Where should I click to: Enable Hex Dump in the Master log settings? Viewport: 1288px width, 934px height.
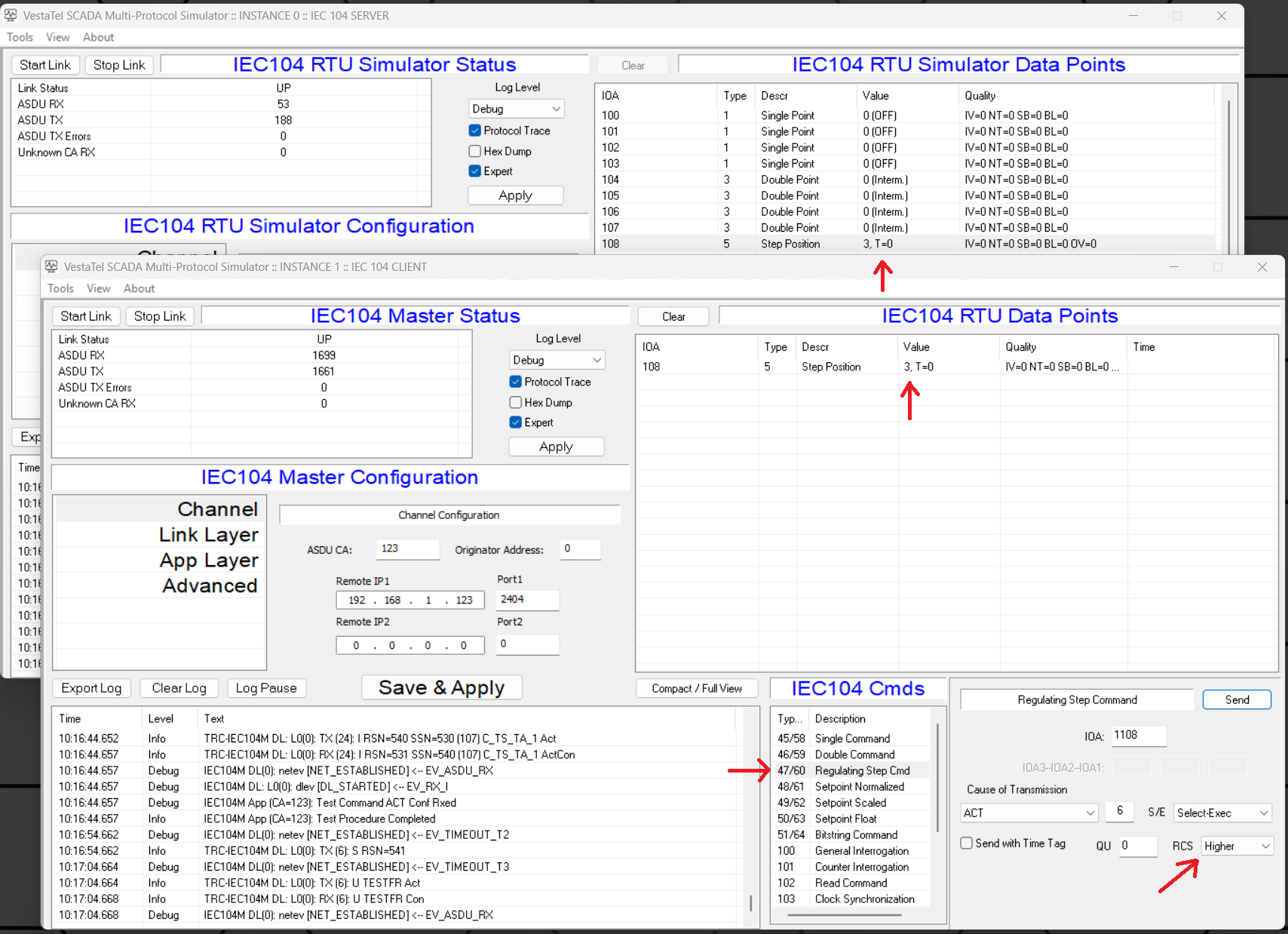[x=516, y=403]
